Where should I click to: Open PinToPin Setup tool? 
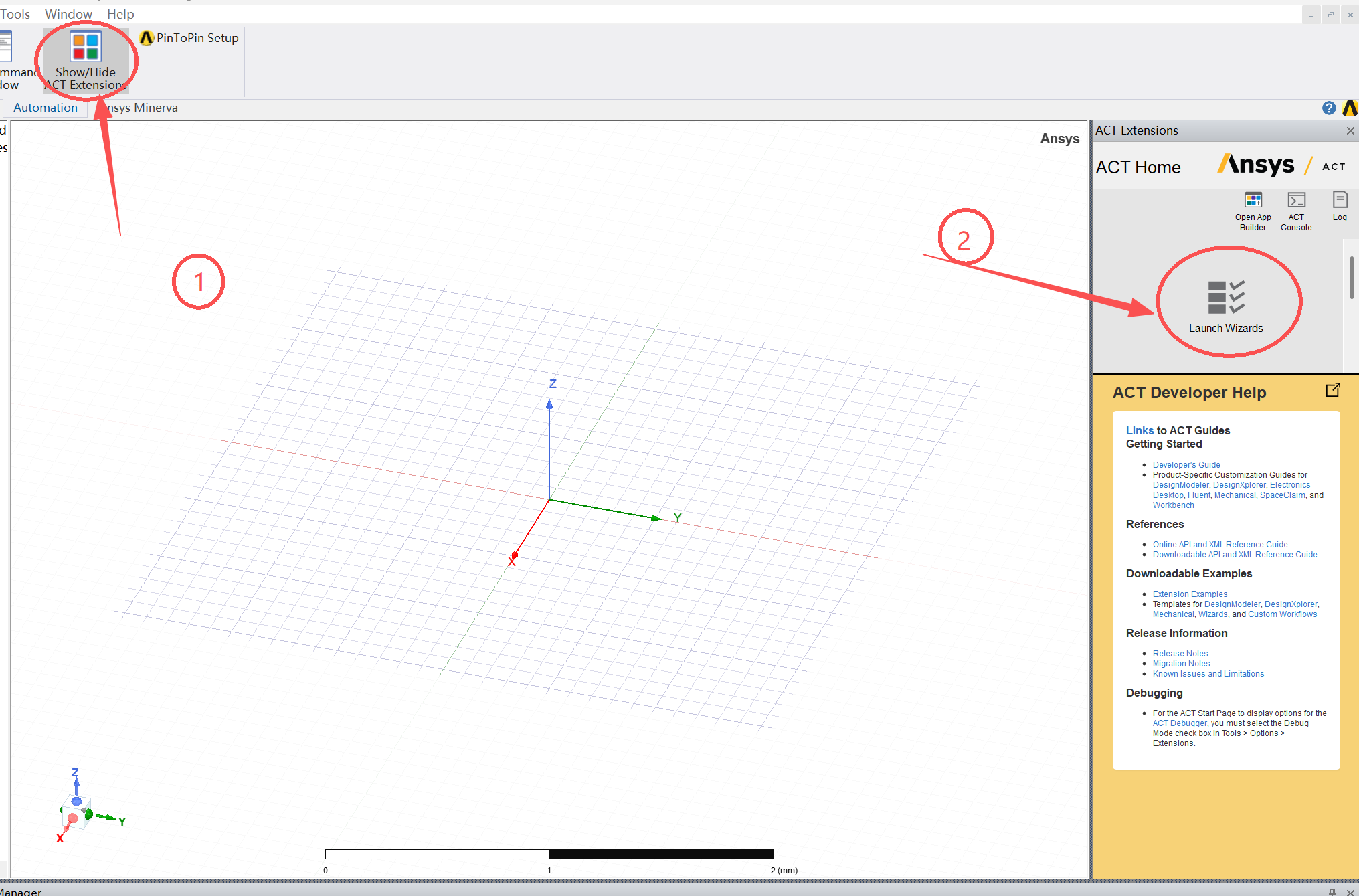click(x=189, y=38)
